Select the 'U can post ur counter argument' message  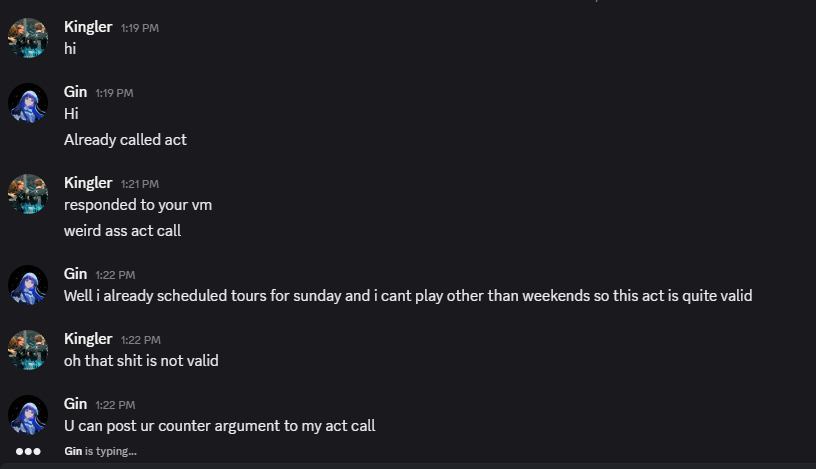pyautogui.click(x=219, y=426)
